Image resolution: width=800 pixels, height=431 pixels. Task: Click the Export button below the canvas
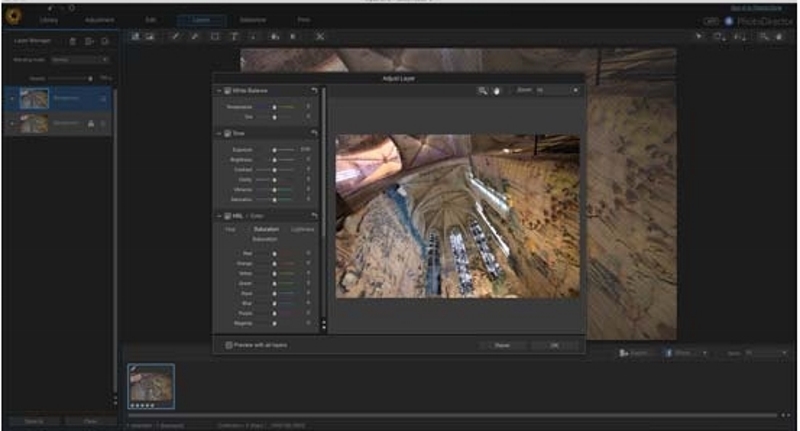click(633, 353)
